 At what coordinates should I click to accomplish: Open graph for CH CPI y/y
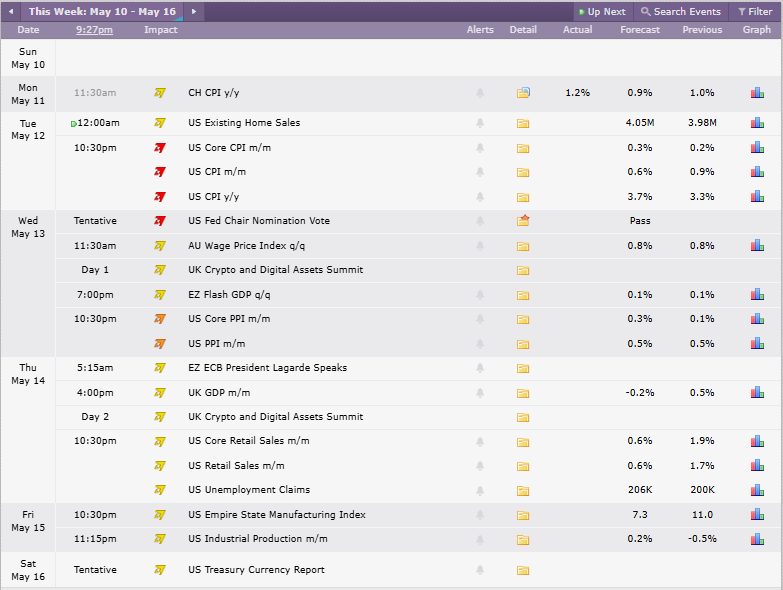click(757, 93)
